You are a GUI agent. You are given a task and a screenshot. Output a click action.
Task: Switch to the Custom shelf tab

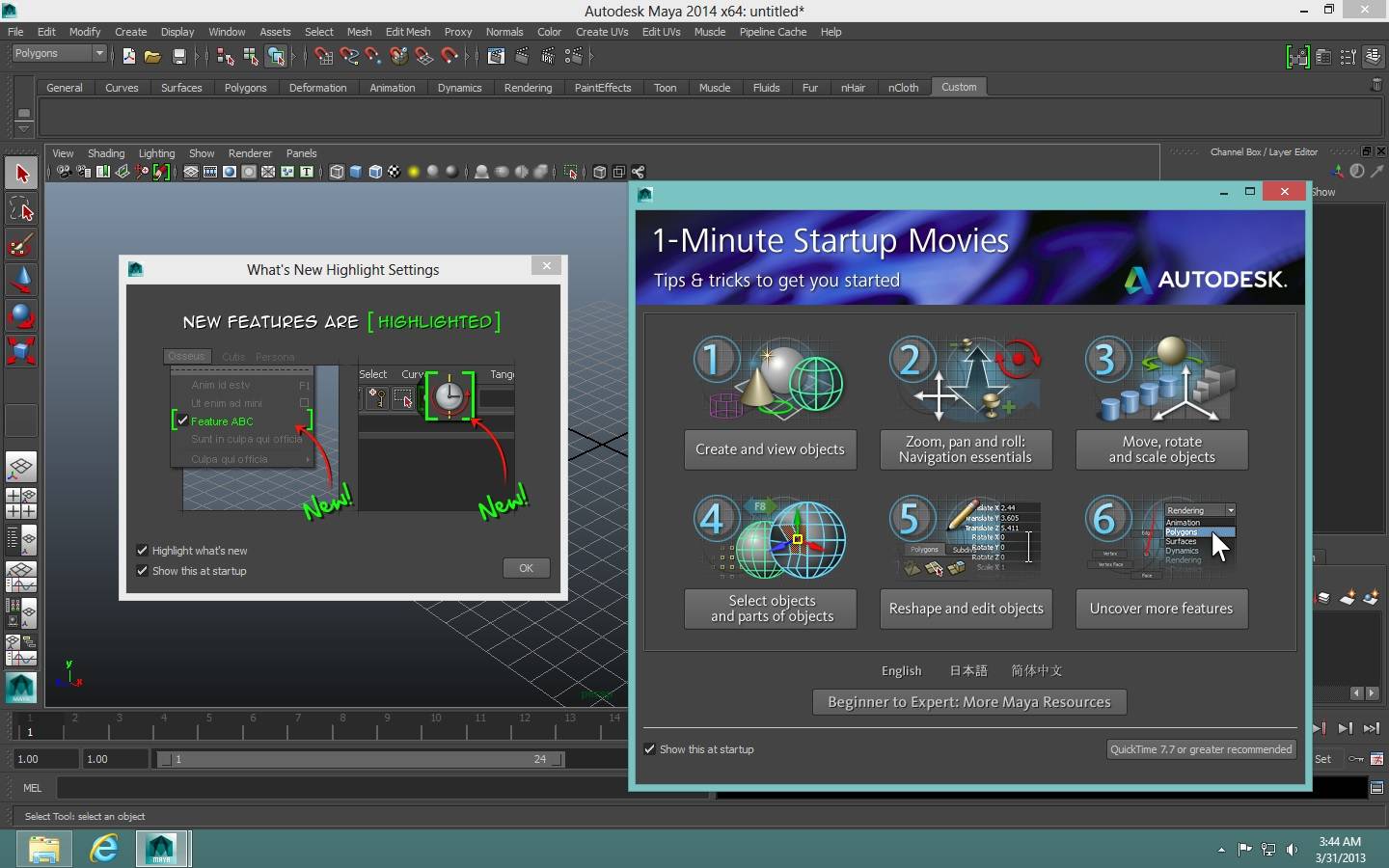[959, 87]
